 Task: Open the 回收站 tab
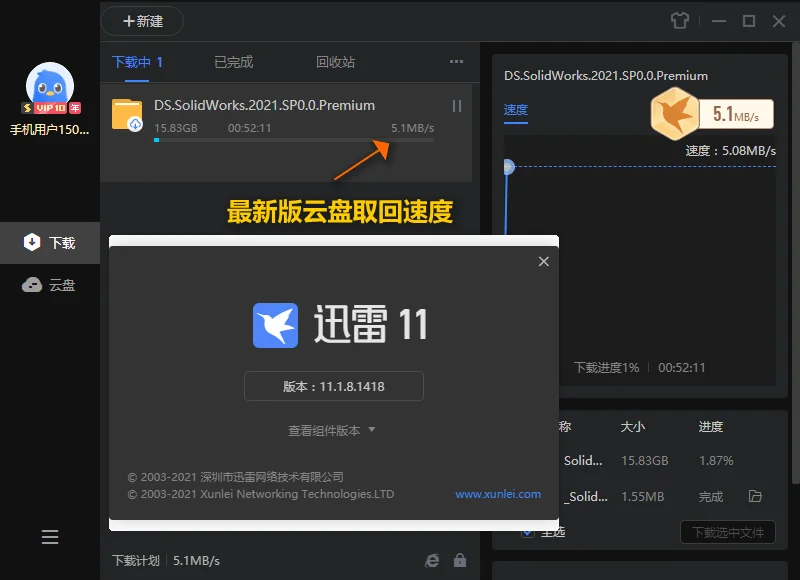click(x=335, y=61)
